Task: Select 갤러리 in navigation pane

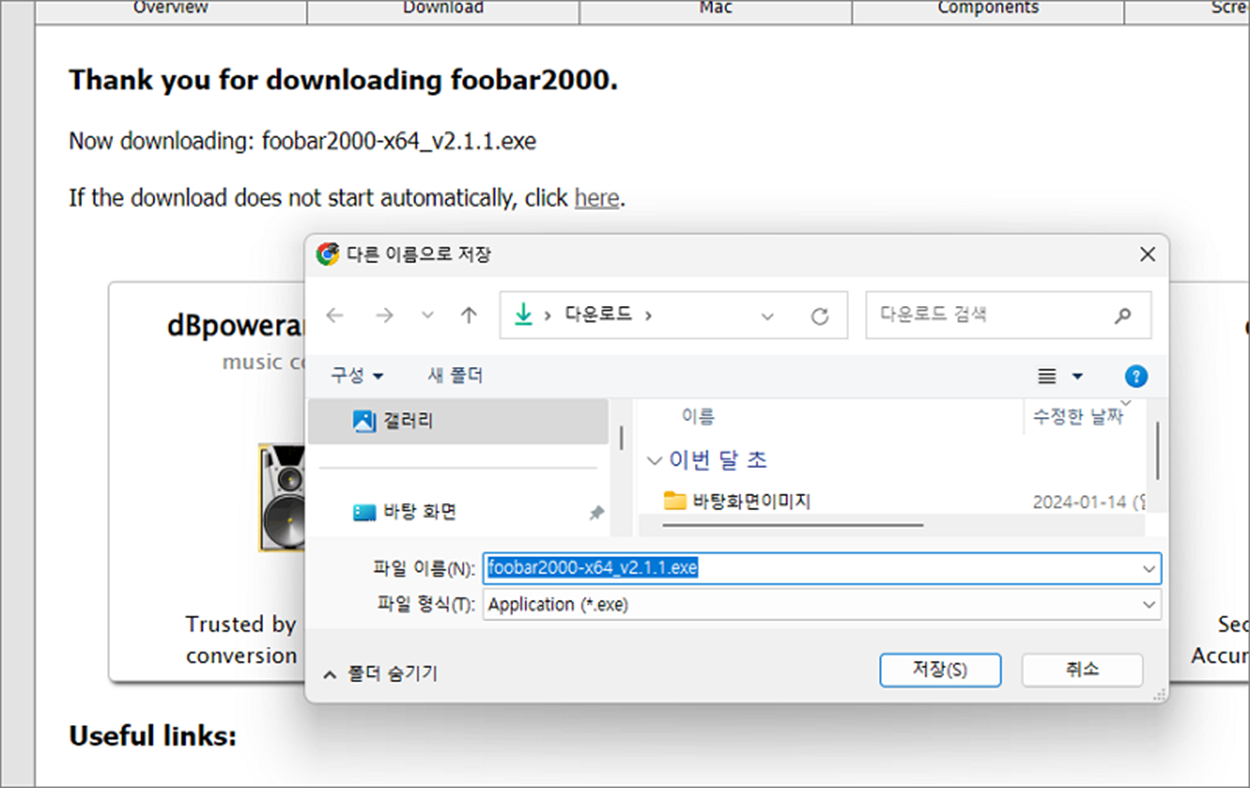Action: [458, 421]
